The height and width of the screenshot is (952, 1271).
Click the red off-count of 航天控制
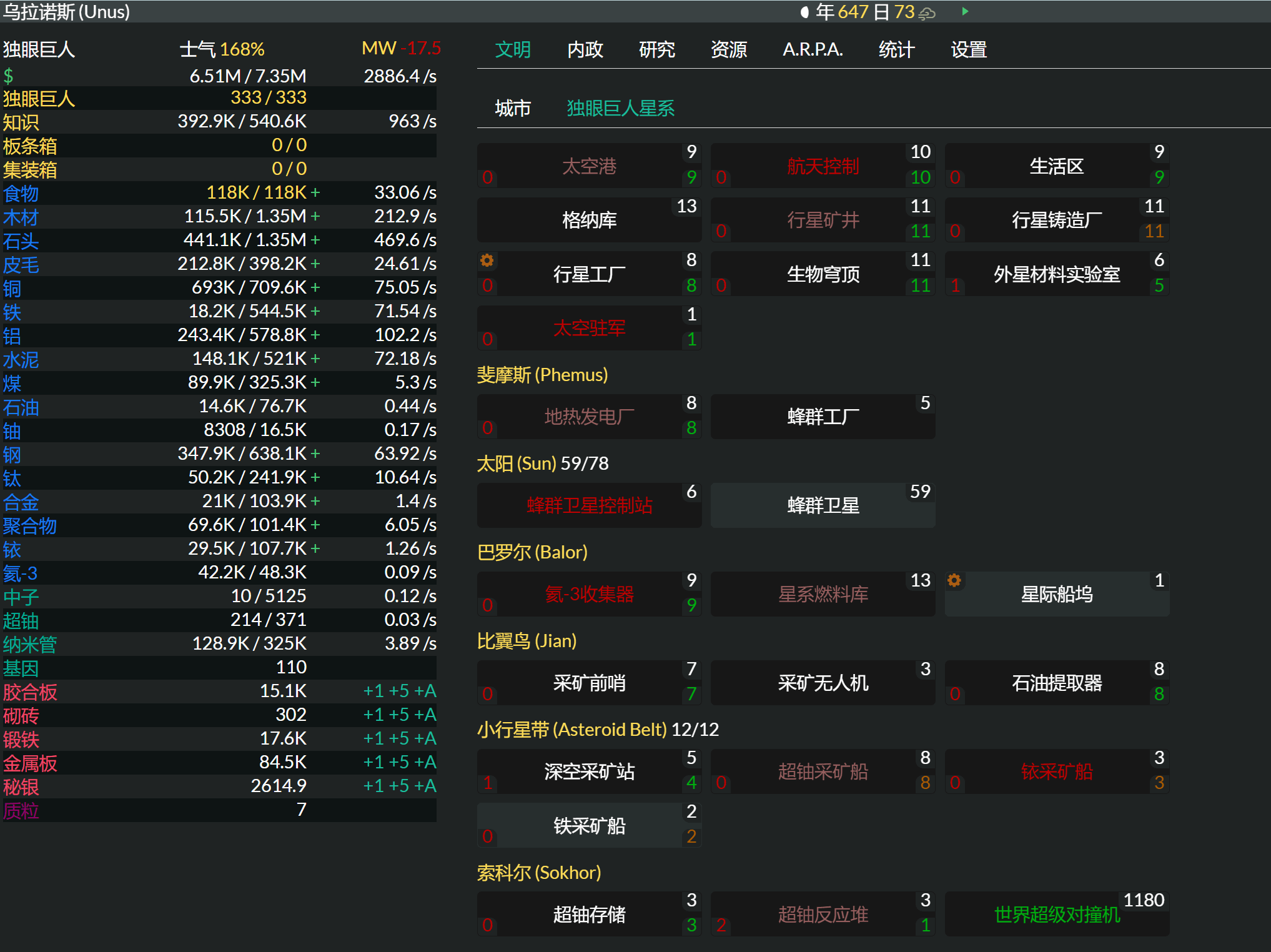(x=721, y=177)
